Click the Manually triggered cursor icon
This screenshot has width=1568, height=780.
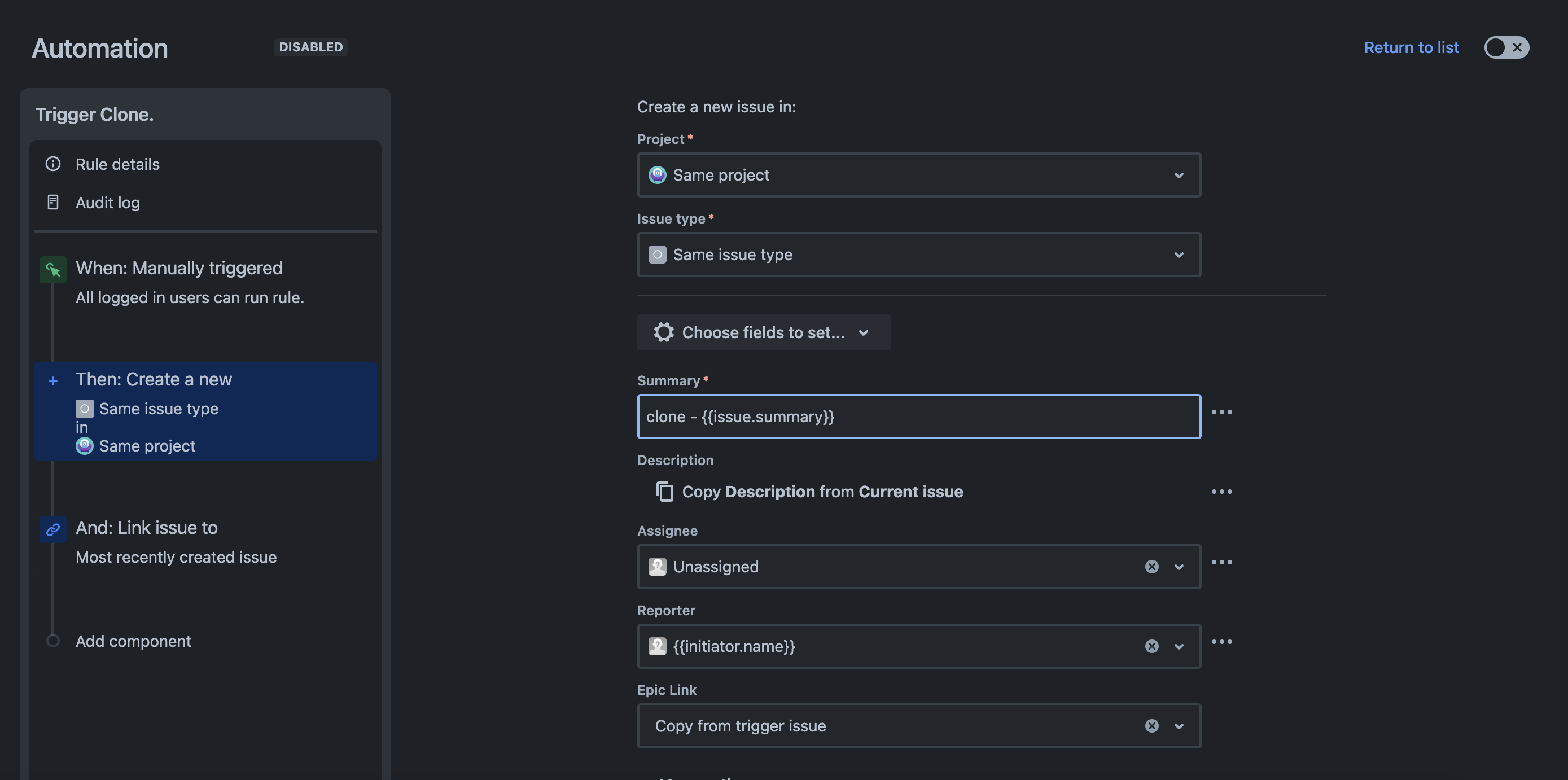point(53,269)
